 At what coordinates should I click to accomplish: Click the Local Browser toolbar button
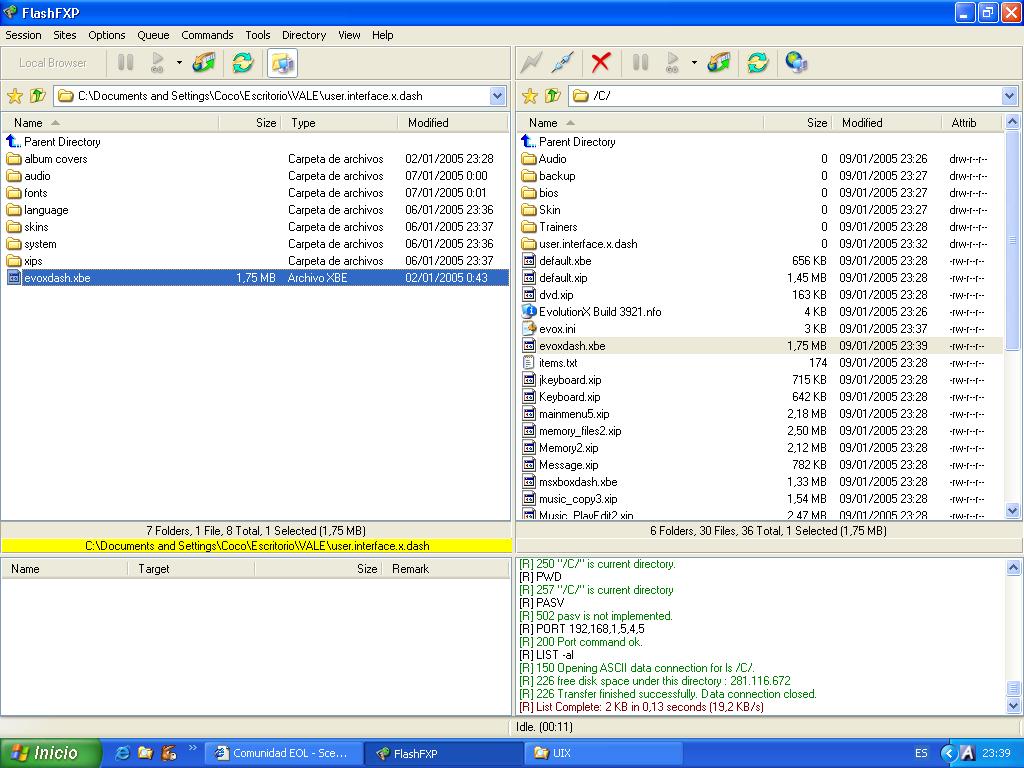pyautogui.click(x=53, y=63)
